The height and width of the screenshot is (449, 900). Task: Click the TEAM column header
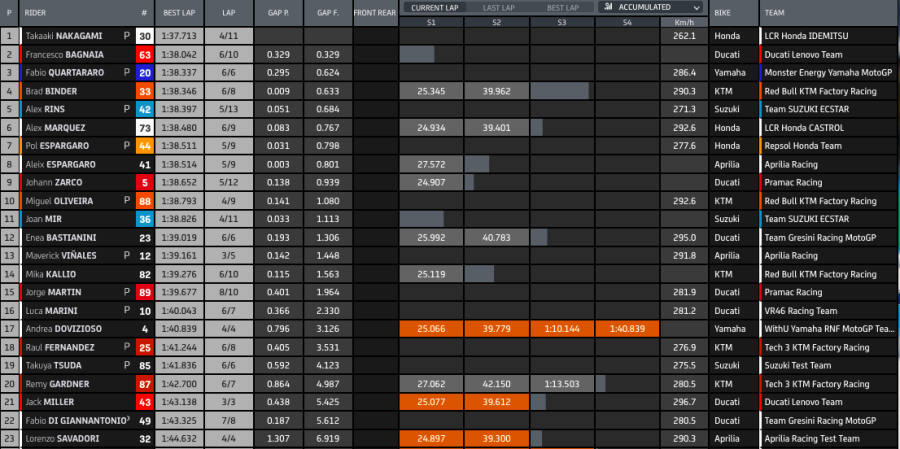(774, 15)
